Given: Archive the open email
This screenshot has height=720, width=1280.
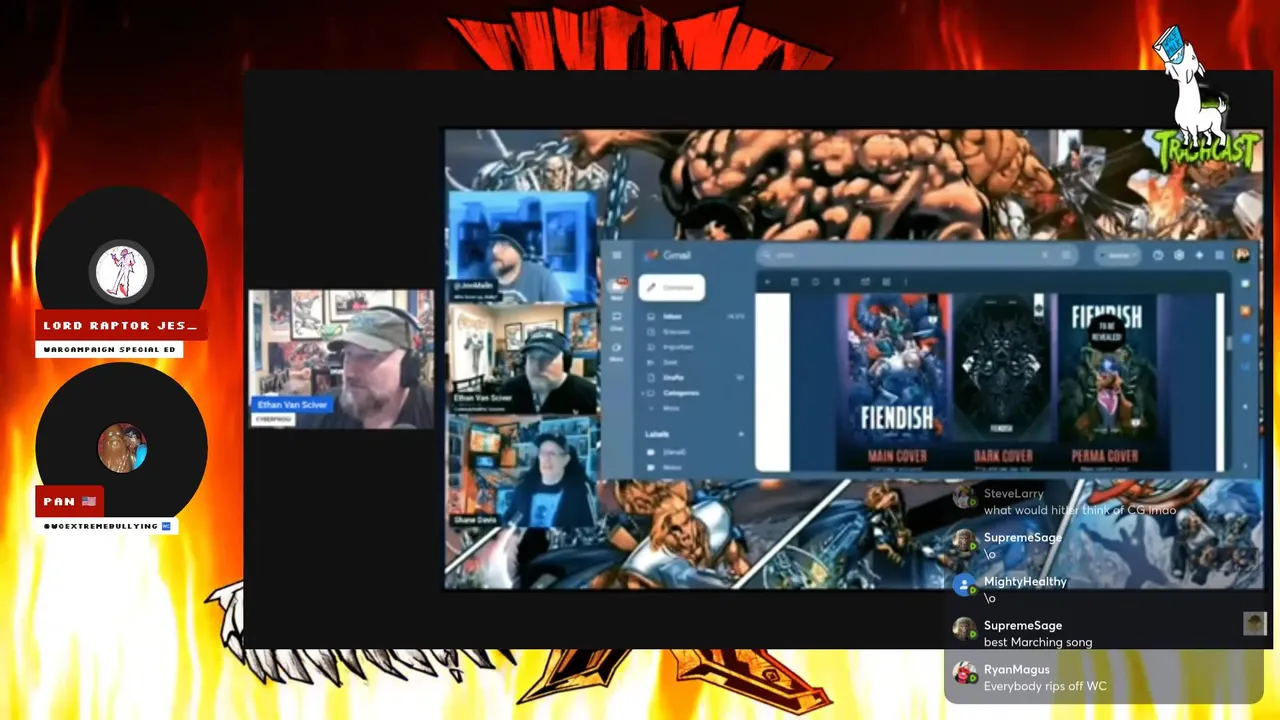Looking at the screenshot, I should click(x=794, y=282).
